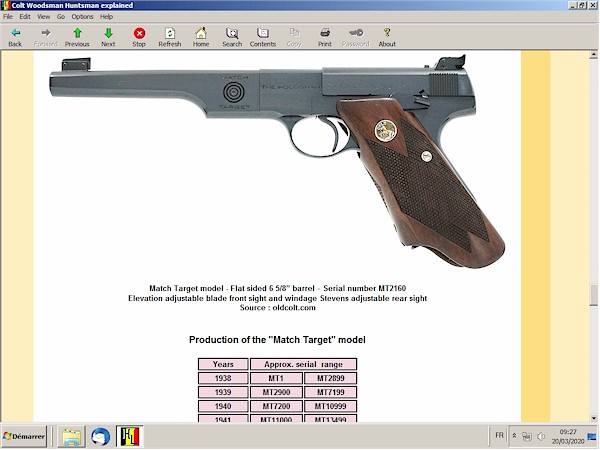Click the scrollbar up arrow
The image size is (600, 450).
pos(593,55)
